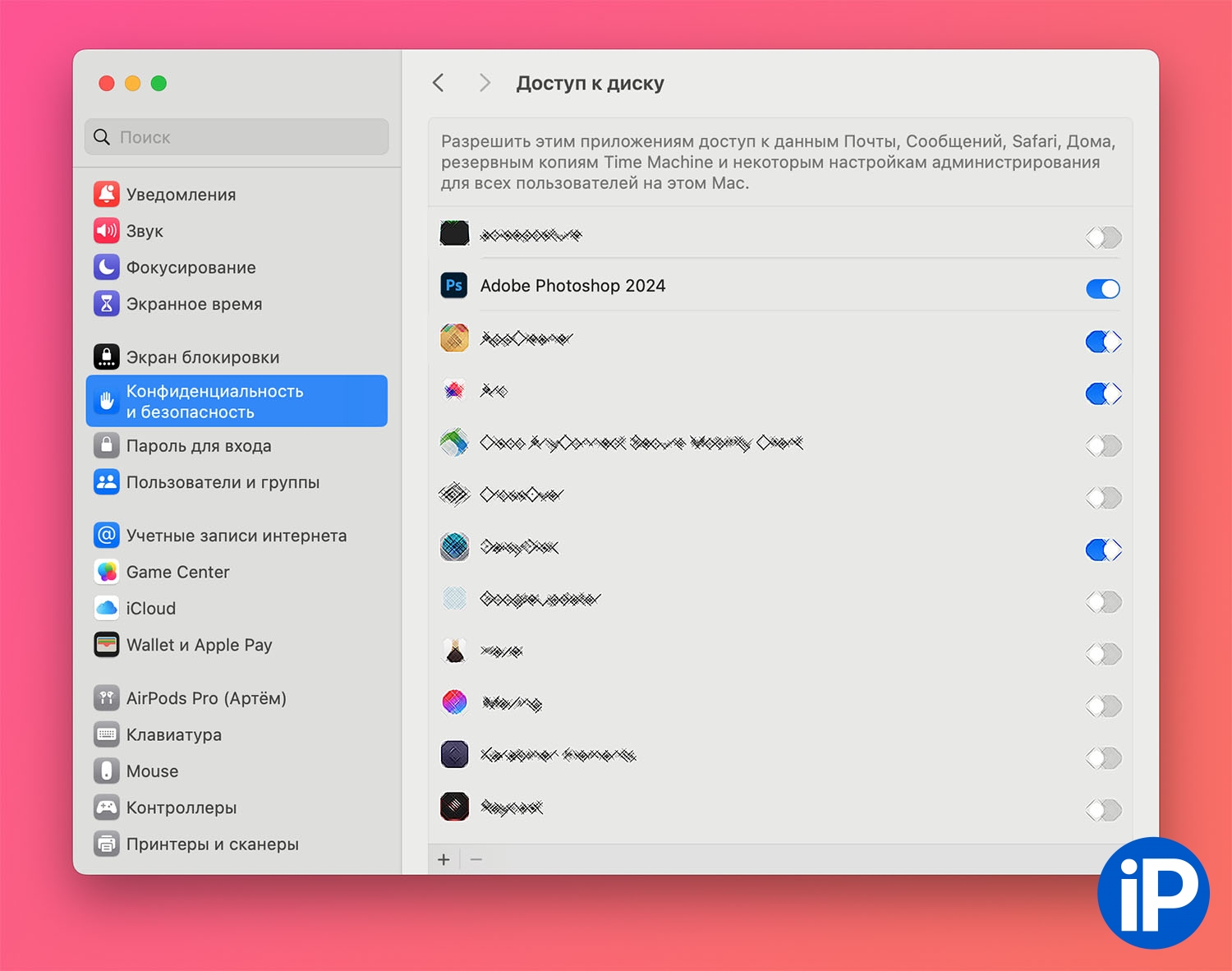Viewport: 1232px width, 971px height.
Task: Add an app with the plus button
Action: (x=444, y=859)
